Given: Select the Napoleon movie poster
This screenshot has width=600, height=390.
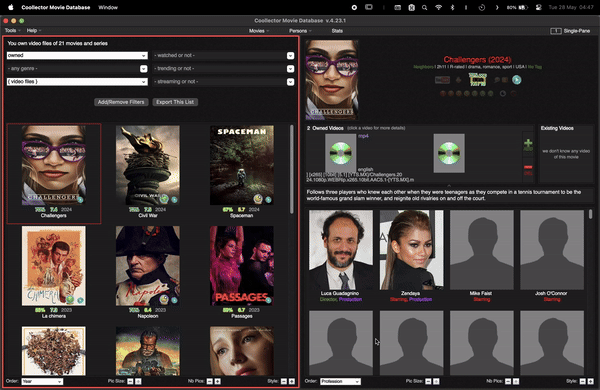Looking at the screenshot, I should pos(148,266).
